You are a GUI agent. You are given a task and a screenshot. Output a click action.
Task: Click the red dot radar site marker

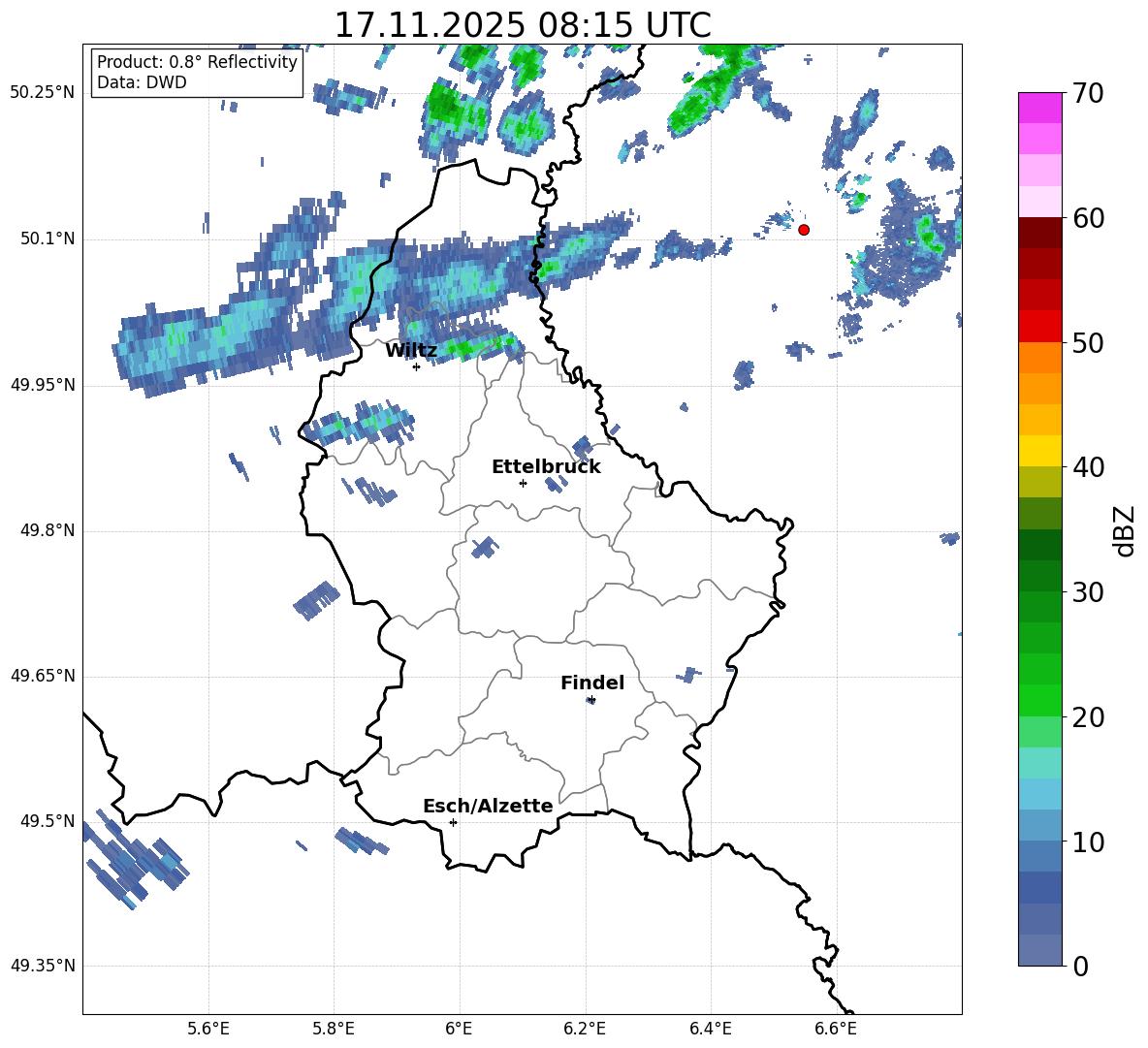click(x=804, y=230)
